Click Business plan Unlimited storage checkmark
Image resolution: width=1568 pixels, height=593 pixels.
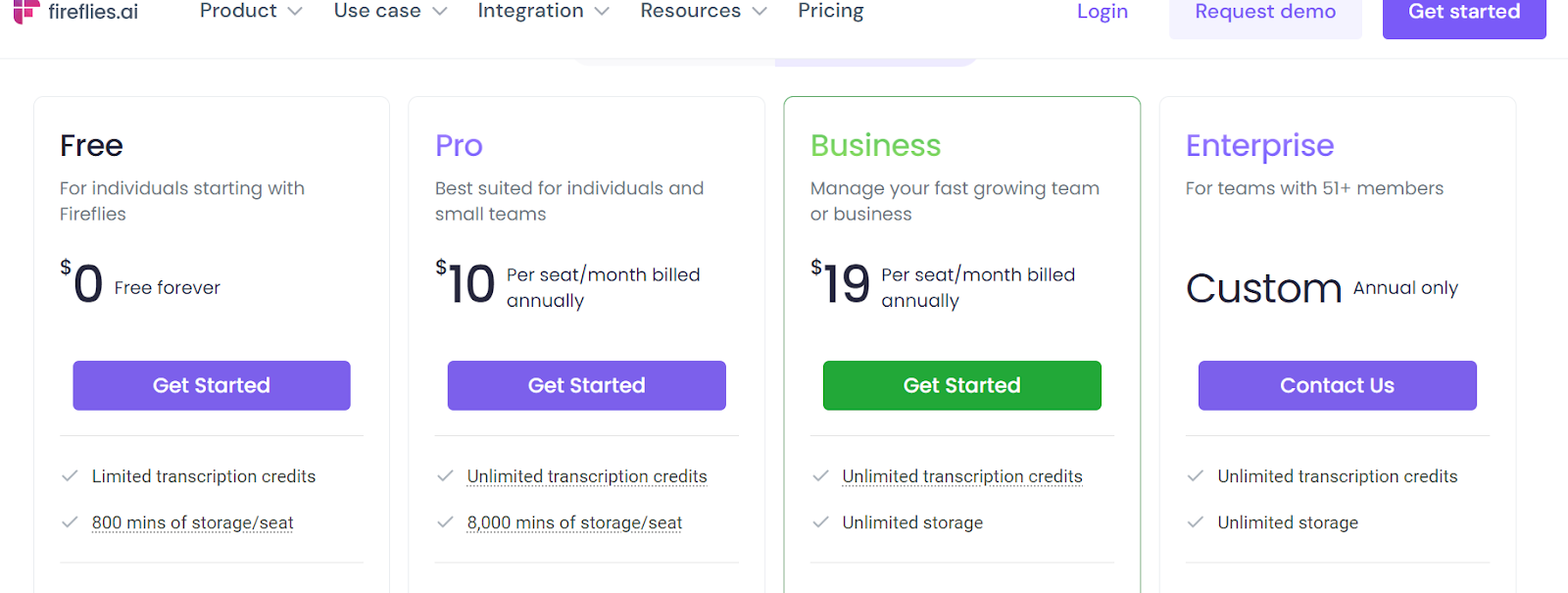click(820, 522)
